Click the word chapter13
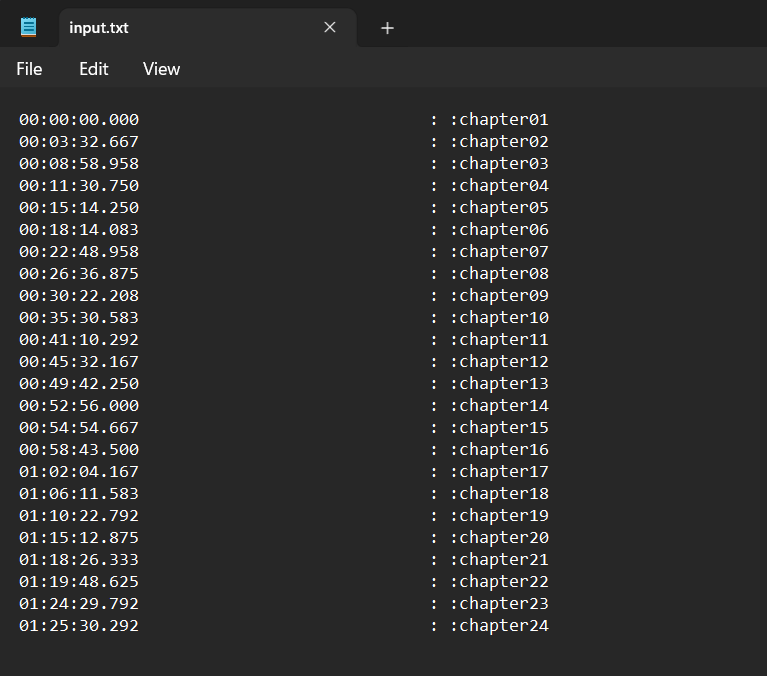The image size is (767, 676). 504,383
